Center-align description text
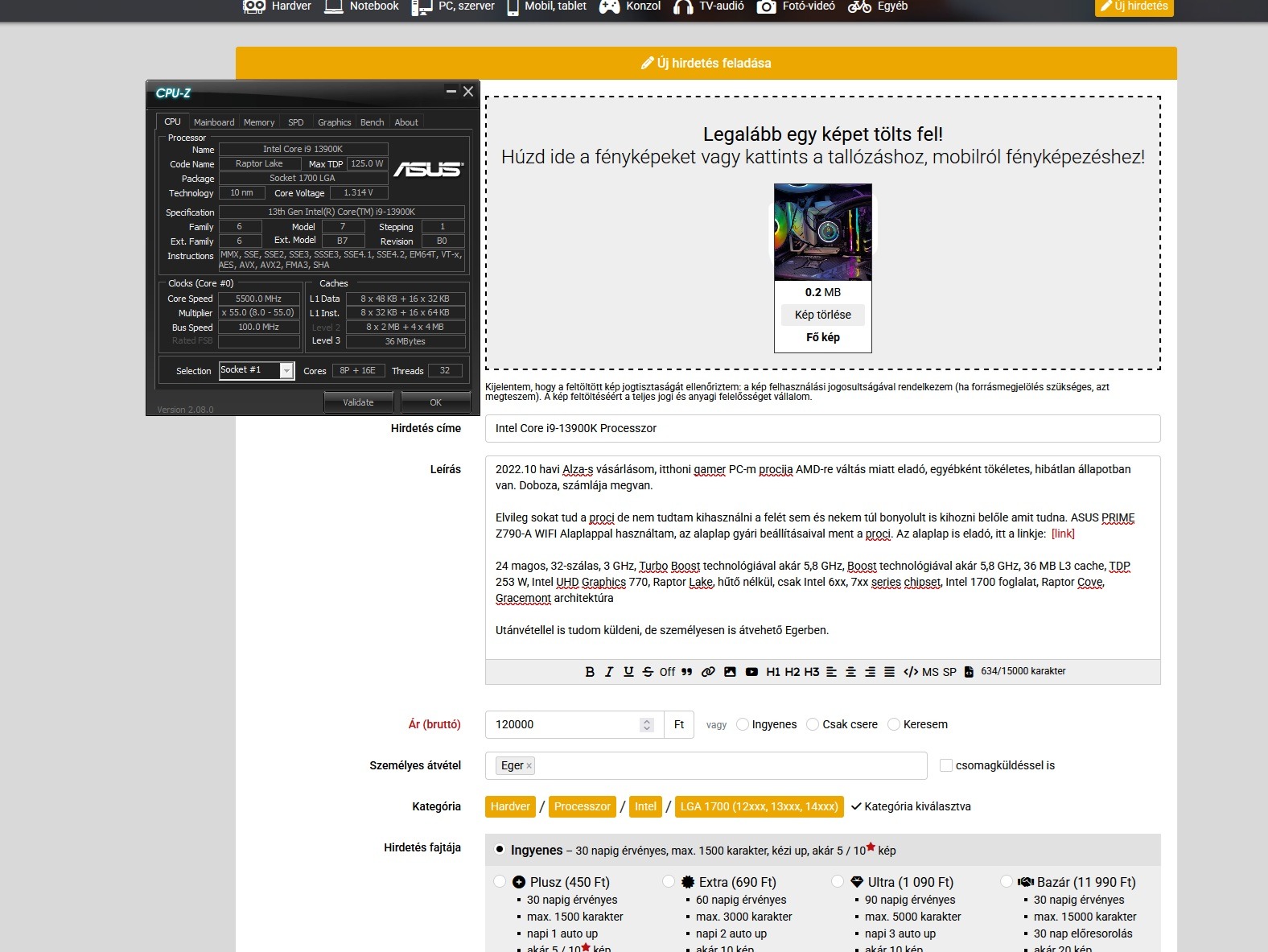 coord(850,672)
